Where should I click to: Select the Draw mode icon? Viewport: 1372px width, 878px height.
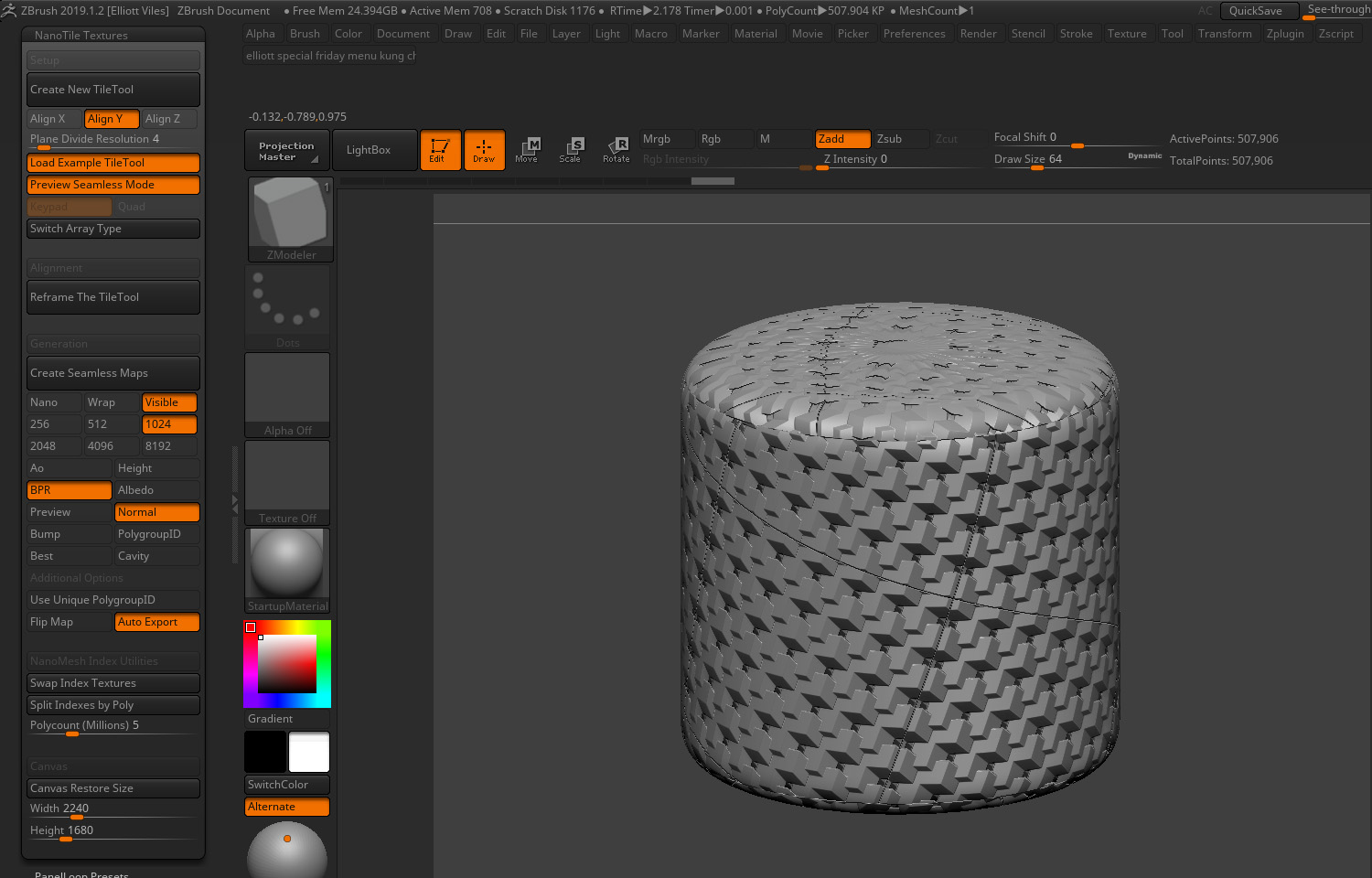[x=484, y=150]
